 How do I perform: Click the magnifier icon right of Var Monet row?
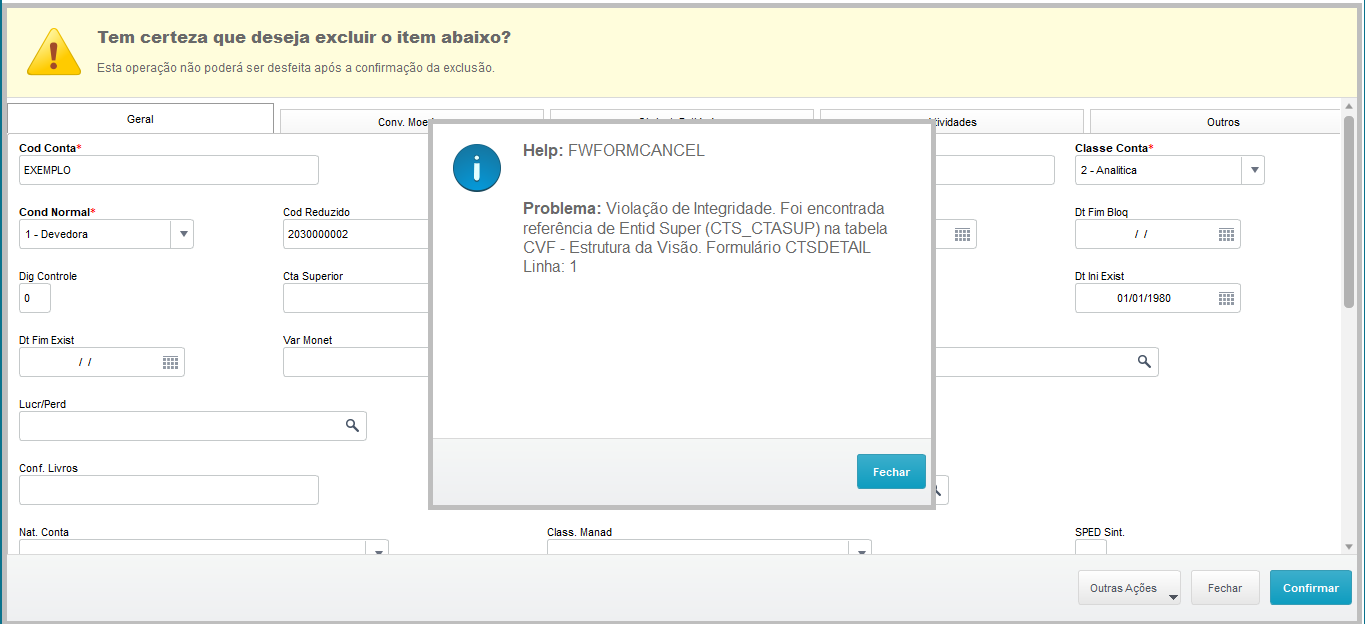pos(1144,362)
